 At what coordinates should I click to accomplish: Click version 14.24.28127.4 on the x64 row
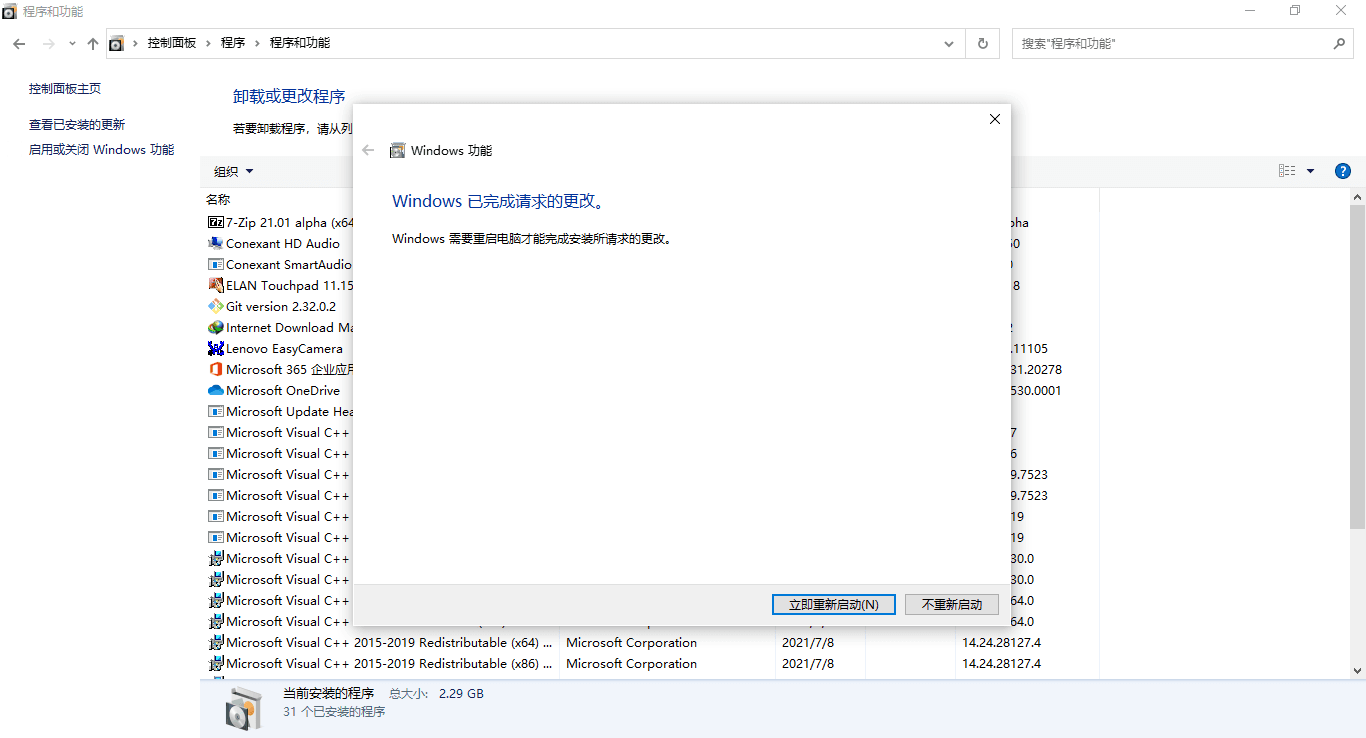coord(1001,642)
